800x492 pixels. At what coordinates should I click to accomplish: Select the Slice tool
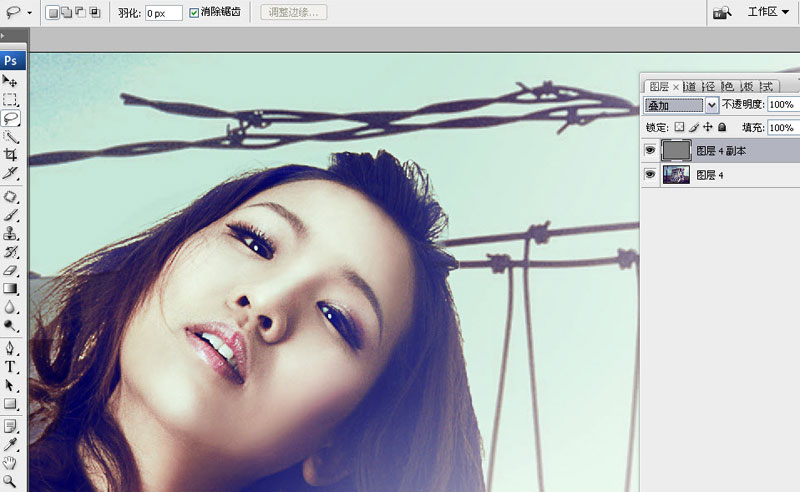(10, 173)
